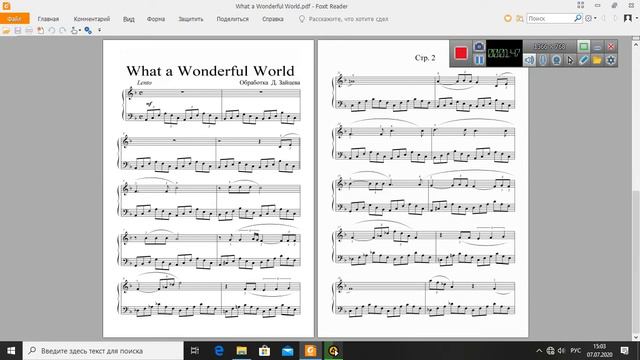Toggle the recorder webcam icon
640x360 pixels.
tap(556, 60)
